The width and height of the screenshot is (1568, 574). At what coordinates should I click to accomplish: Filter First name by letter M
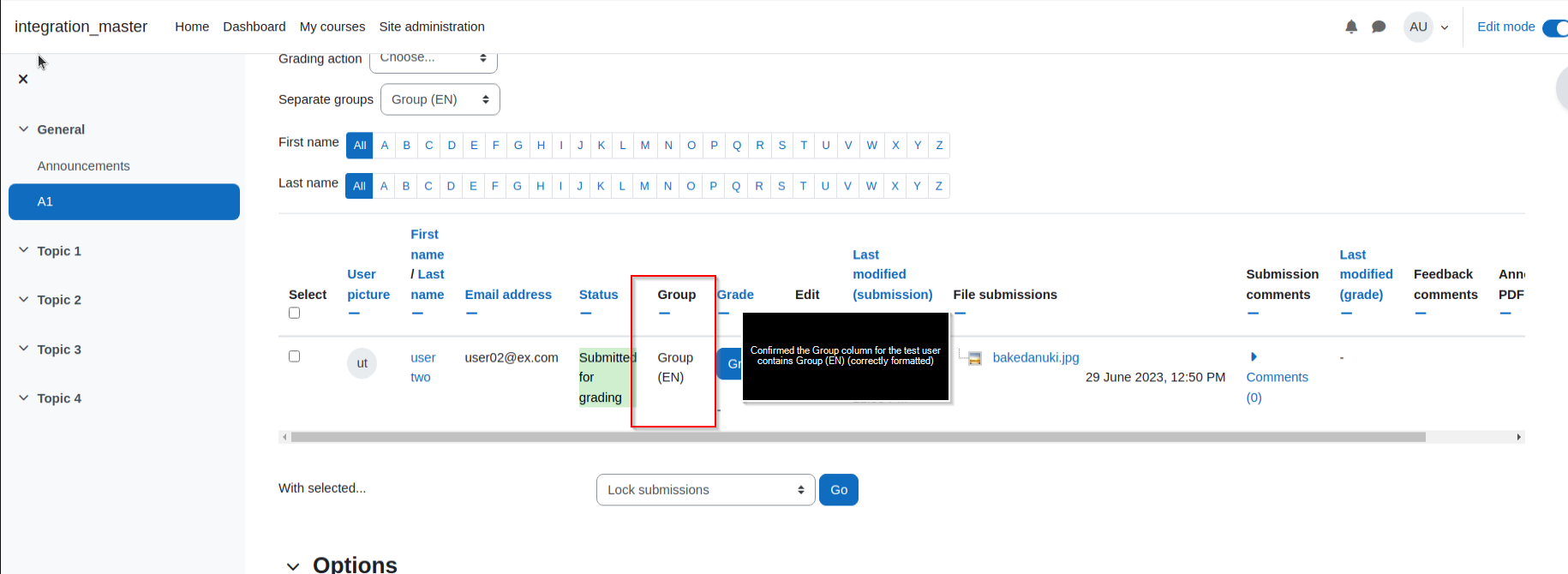click(x=645, y=146)
